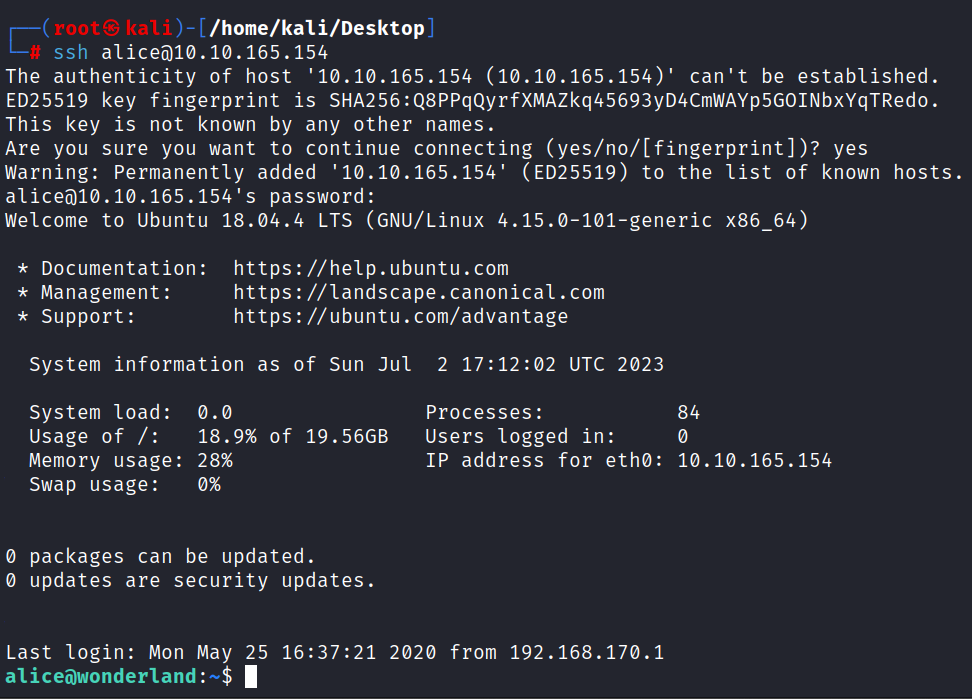Click the Processes count 84
Viewport: 972px width, 699px height.
coord(688,413)
